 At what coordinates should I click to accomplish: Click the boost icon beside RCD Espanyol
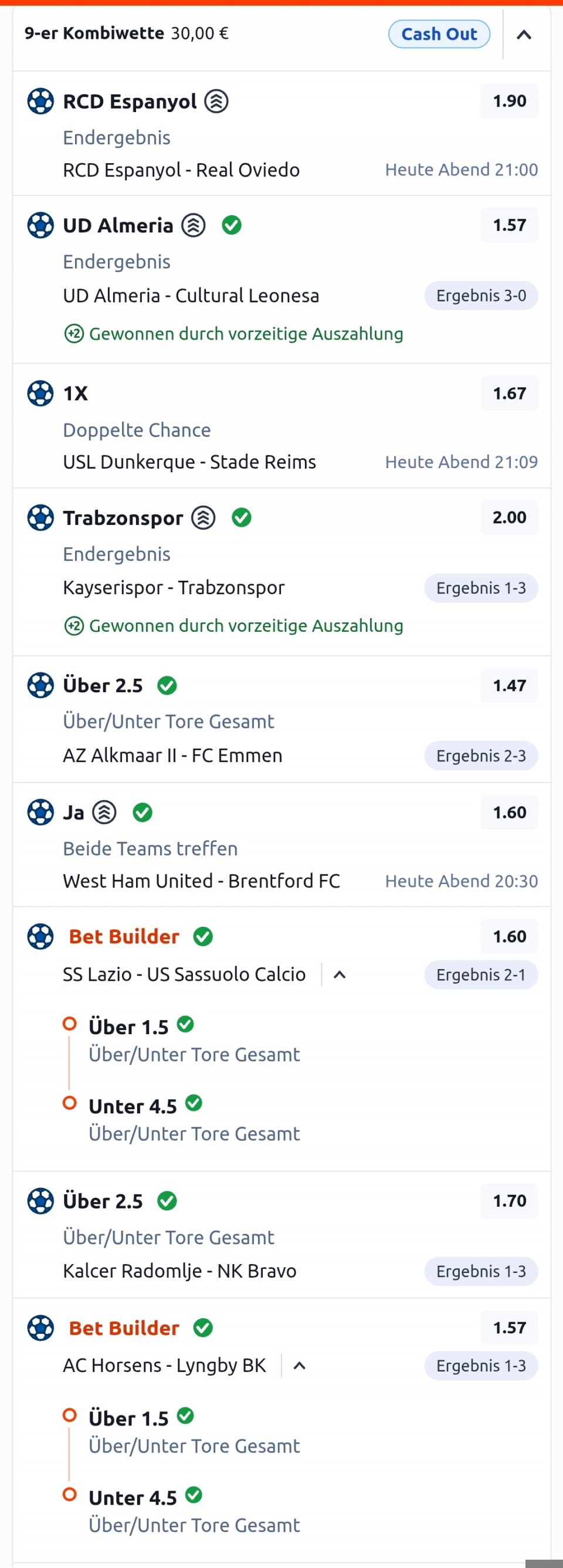coord(216,101)
